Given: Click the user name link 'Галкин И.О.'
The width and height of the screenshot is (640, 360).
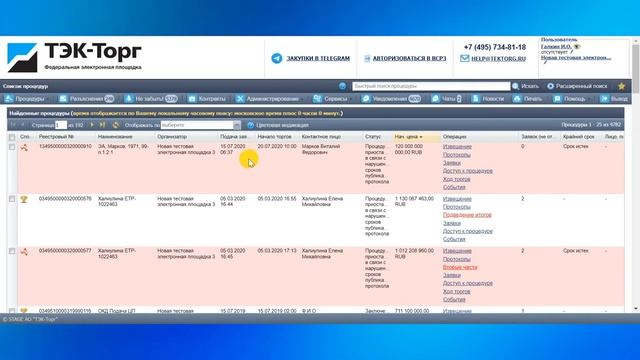Looking at the screenshot, I should (556, 47).
